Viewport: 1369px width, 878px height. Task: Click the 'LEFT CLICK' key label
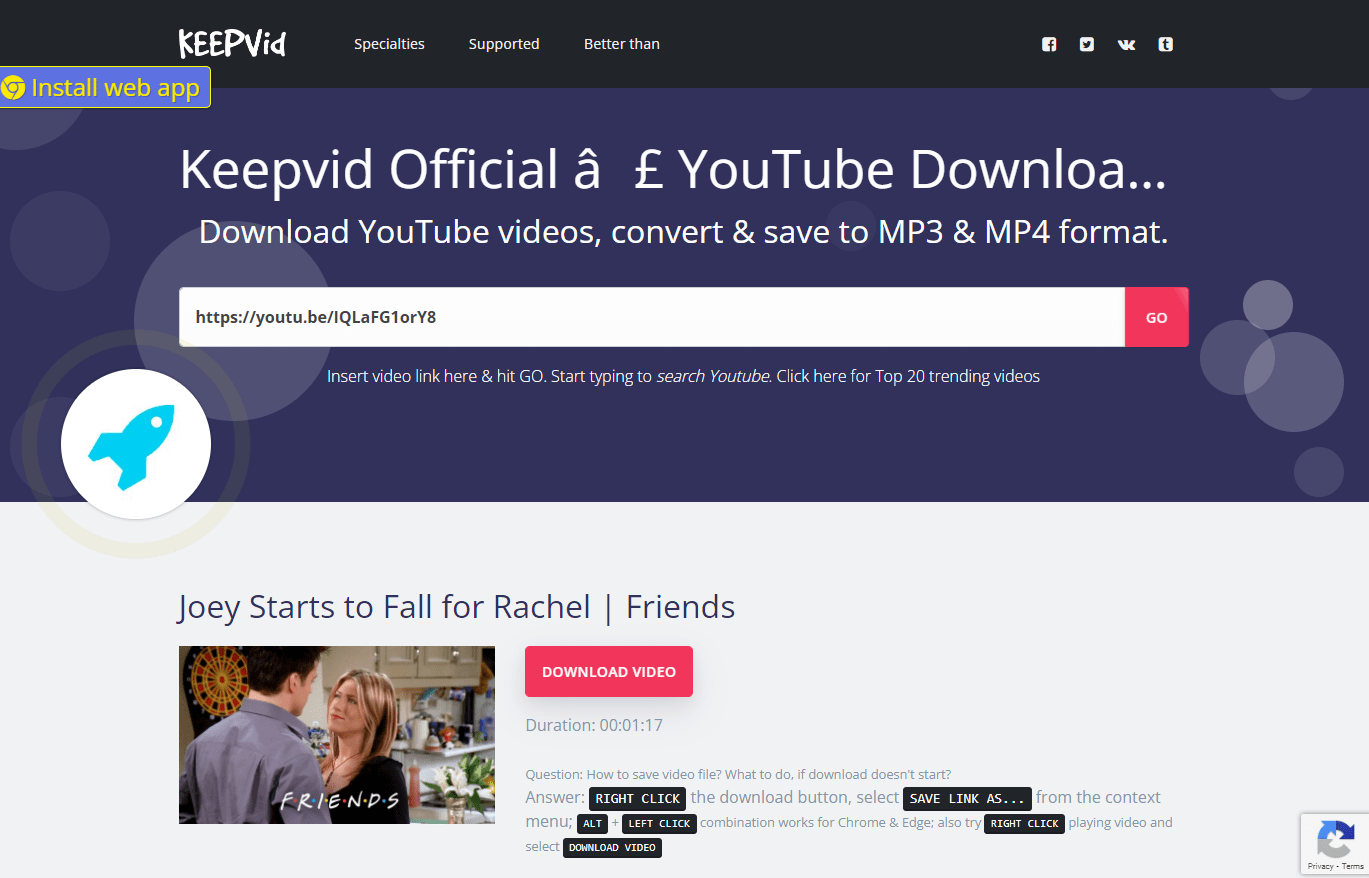point(659,824)
